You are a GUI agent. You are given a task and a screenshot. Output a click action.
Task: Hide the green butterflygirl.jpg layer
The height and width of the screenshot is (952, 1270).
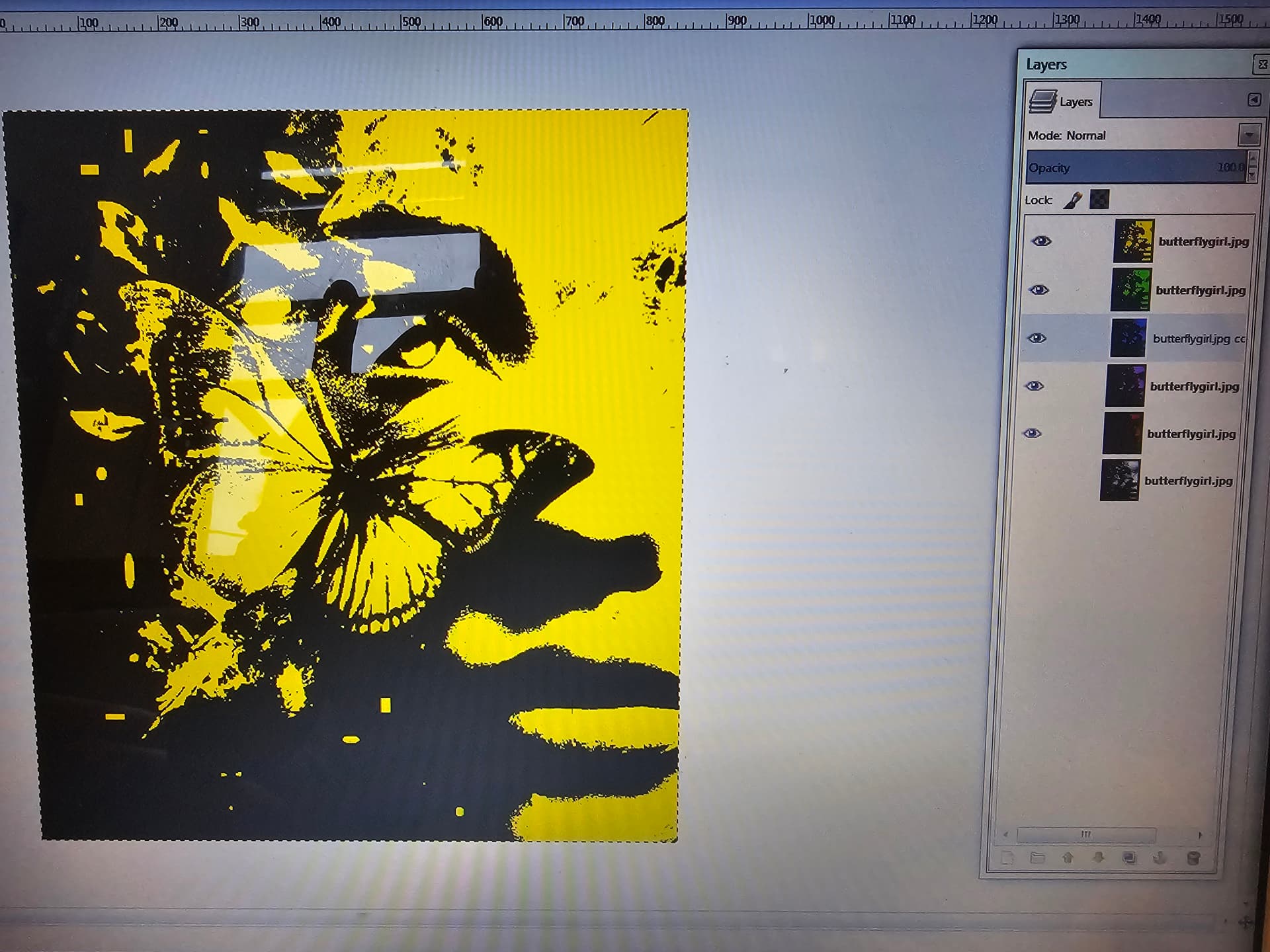pos(1039,290)
